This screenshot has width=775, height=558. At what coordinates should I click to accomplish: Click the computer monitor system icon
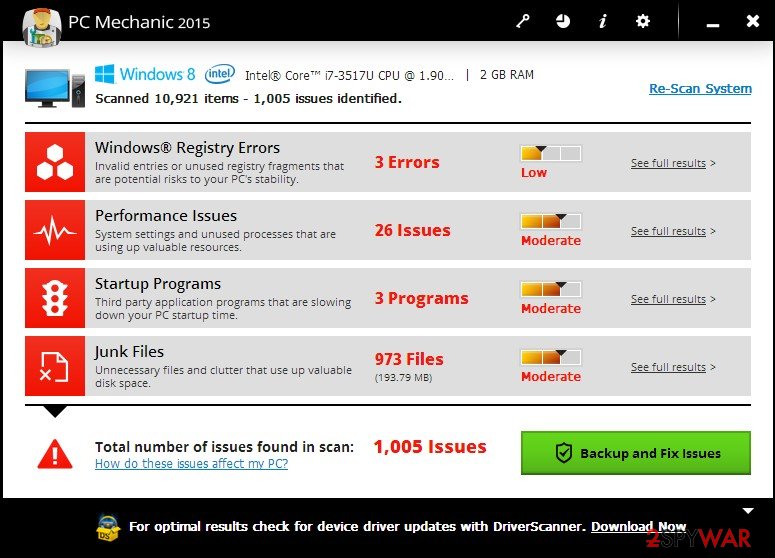[55, 88]
